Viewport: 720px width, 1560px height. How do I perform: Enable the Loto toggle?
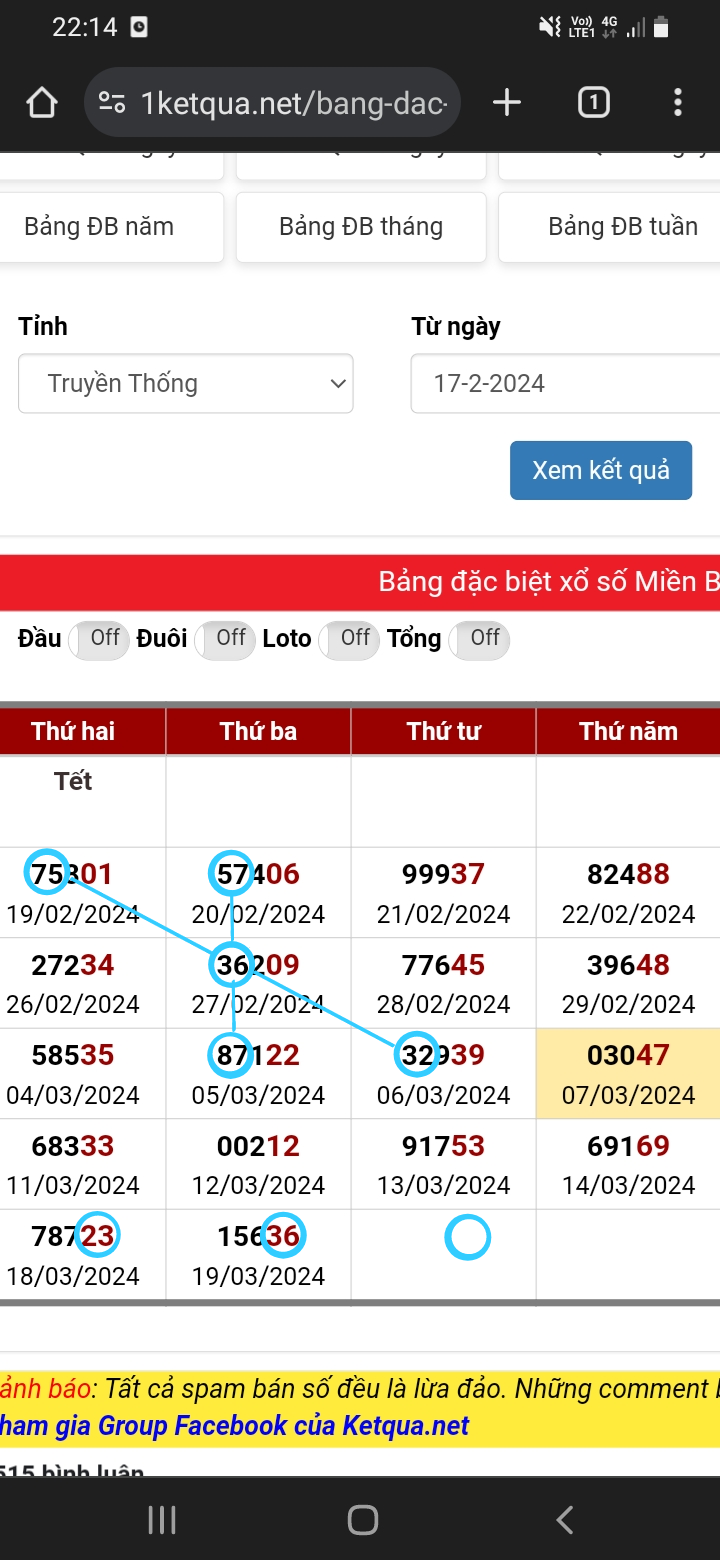(349, 639)
